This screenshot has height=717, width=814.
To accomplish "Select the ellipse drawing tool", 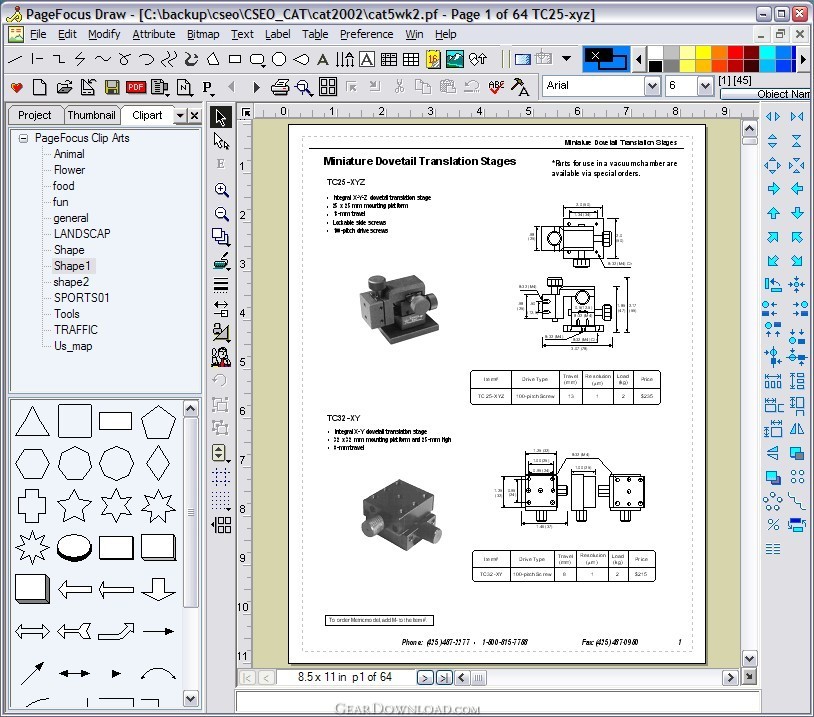I will click(279, 59).
